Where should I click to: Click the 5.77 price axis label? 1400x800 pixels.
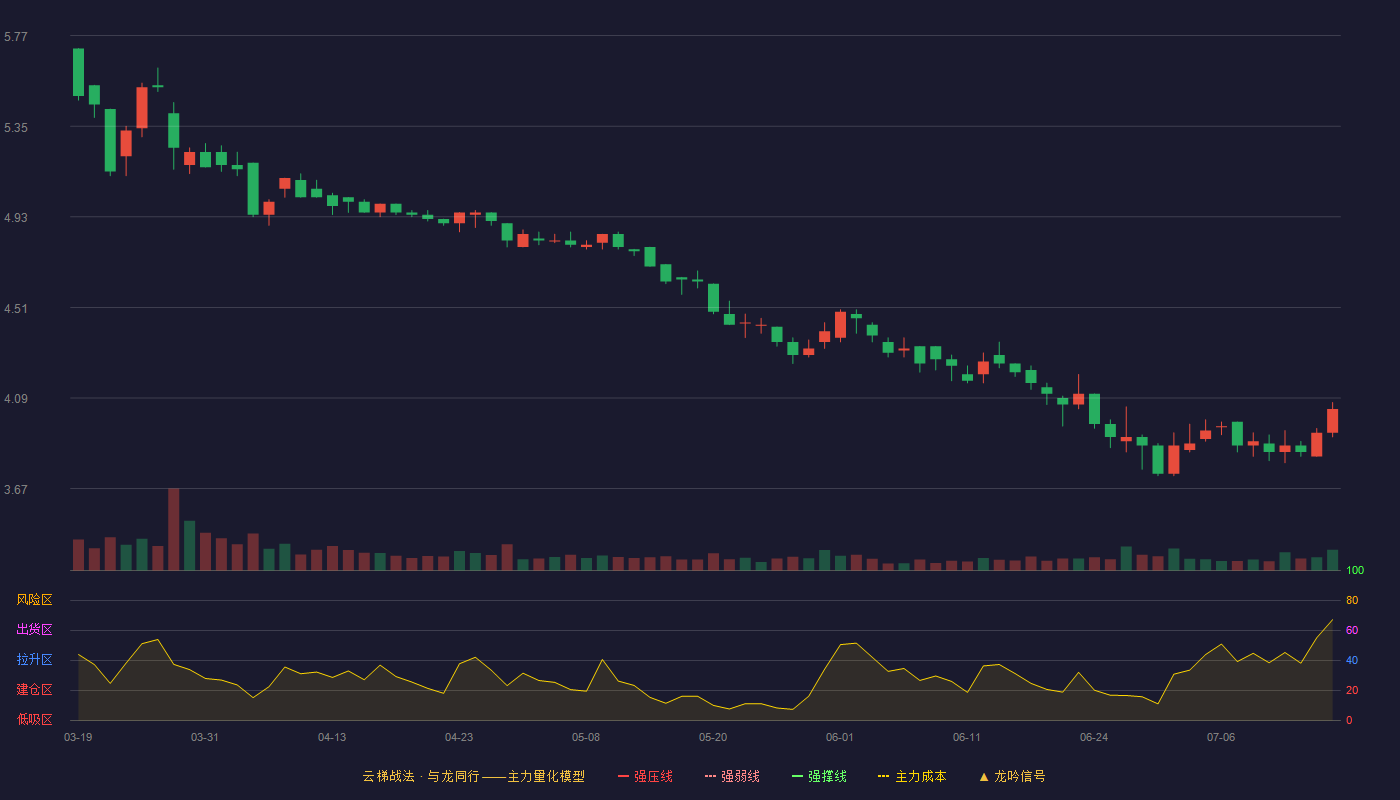tap(16, 37)
